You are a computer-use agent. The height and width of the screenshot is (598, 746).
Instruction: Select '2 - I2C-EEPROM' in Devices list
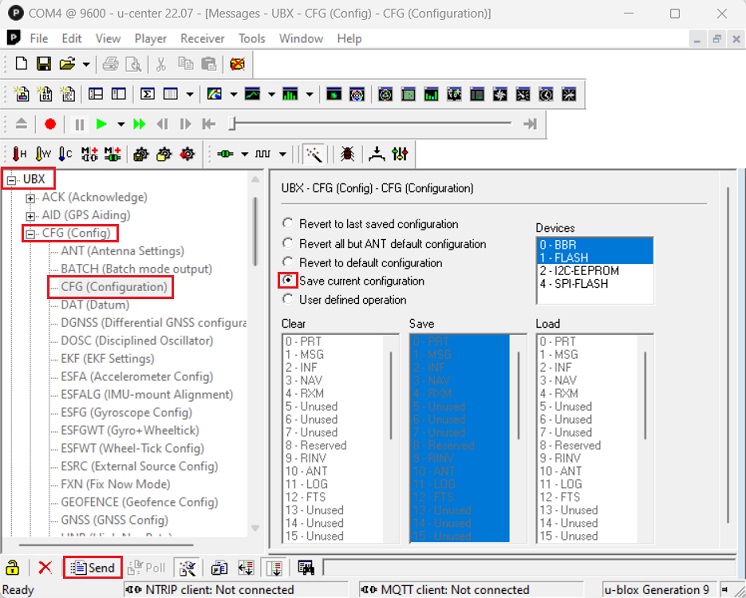(580, 270)
